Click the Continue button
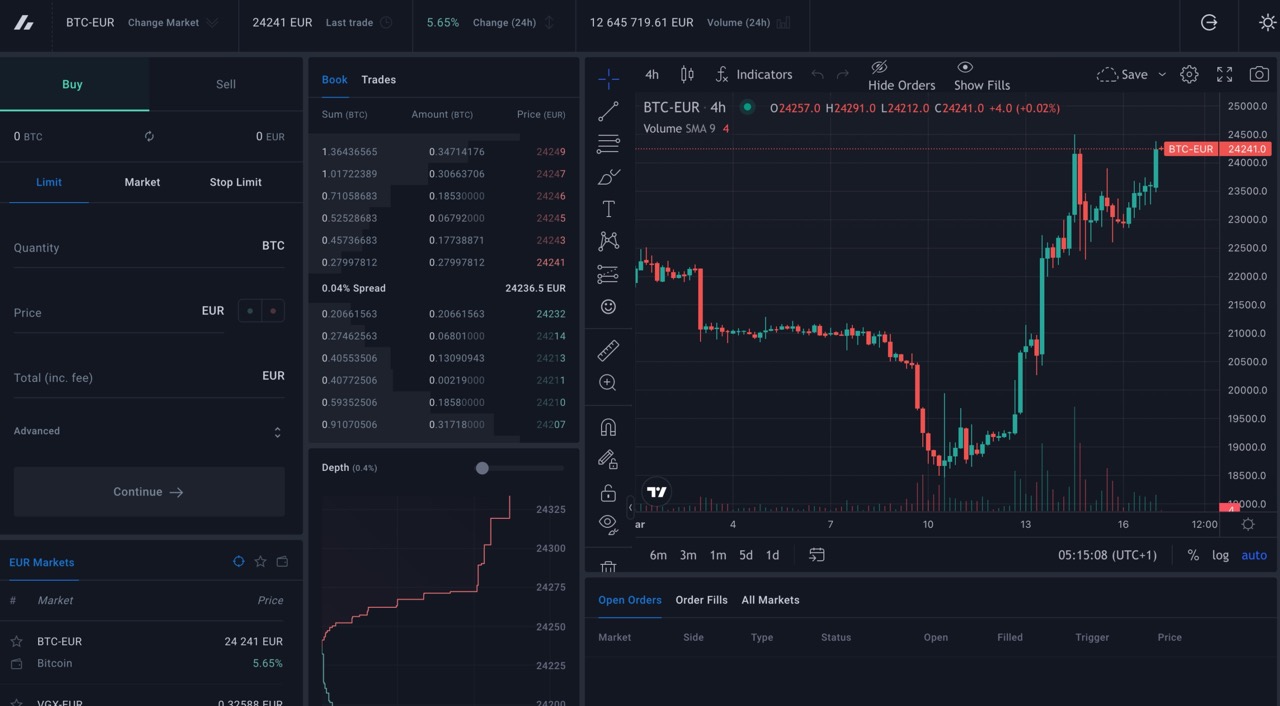The width and height of the screenshot is (1280, 706). (x=149, y=492)
